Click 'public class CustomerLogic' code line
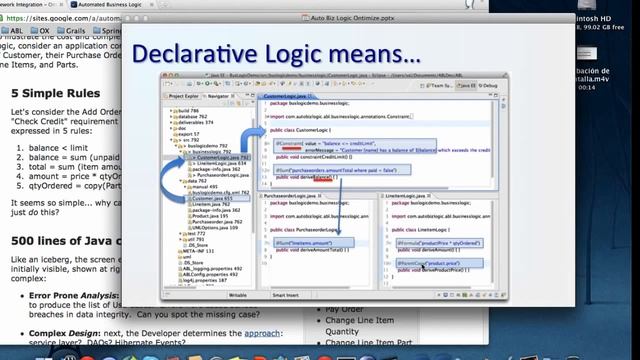Viewport: 640px width, 360px height. [300, 130]
